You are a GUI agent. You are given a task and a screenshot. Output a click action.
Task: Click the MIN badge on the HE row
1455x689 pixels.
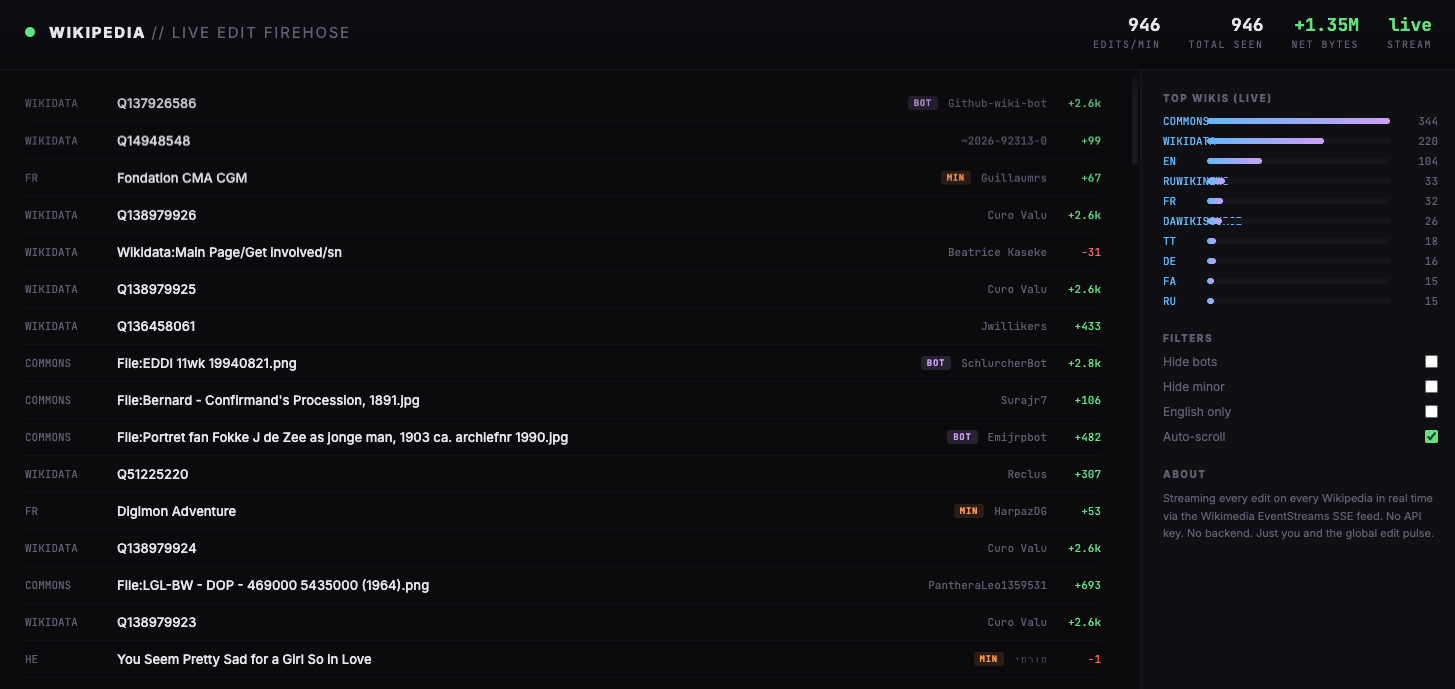(988, 659)
